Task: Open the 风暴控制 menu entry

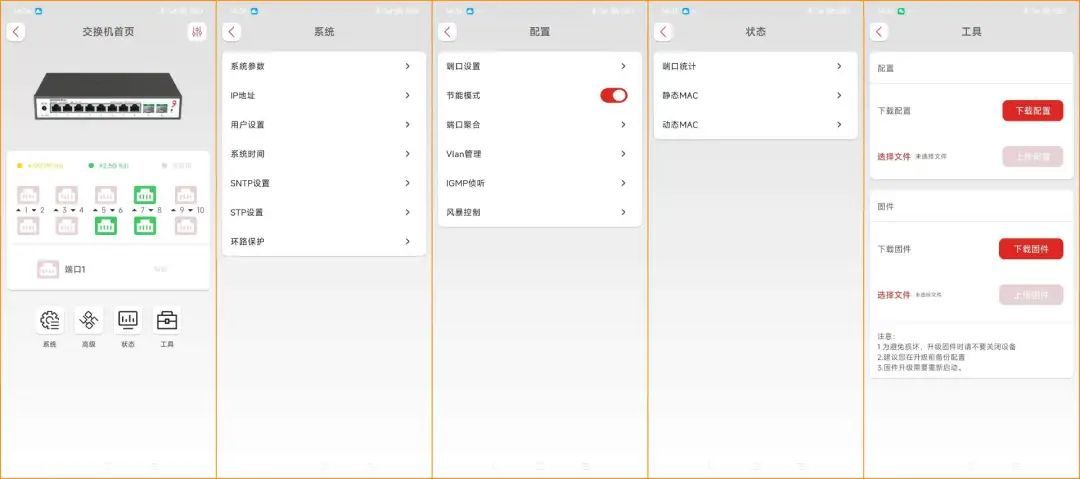Action: coord(540,212)
